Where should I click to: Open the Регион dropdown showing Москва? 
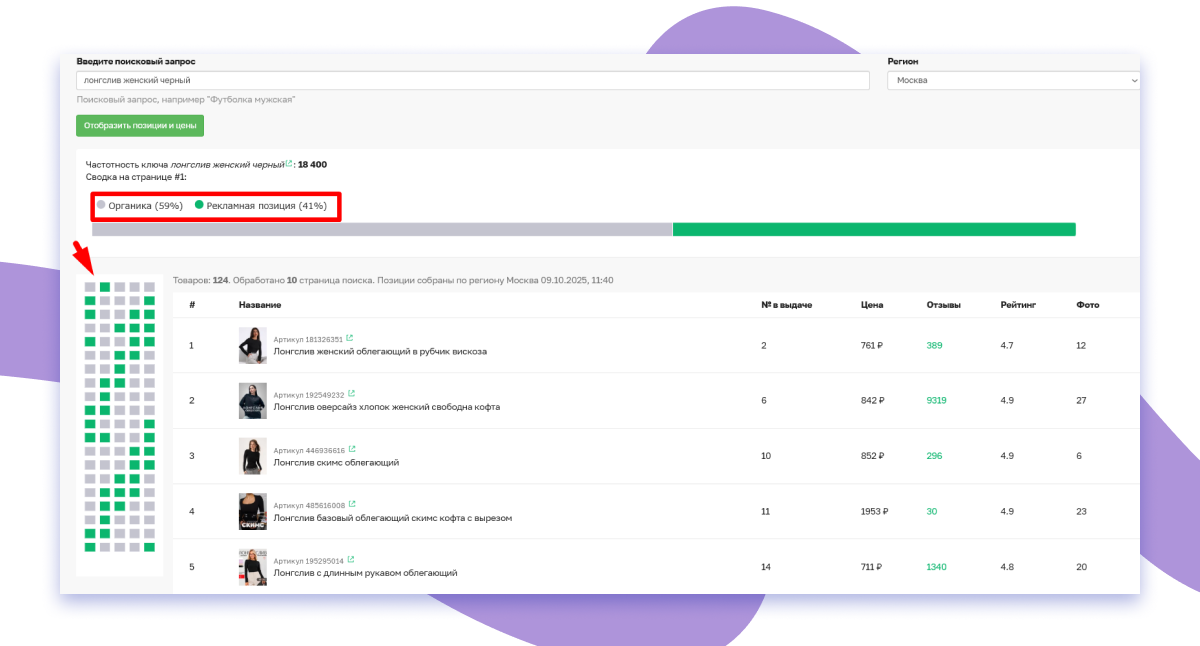tap(1013, 80)
